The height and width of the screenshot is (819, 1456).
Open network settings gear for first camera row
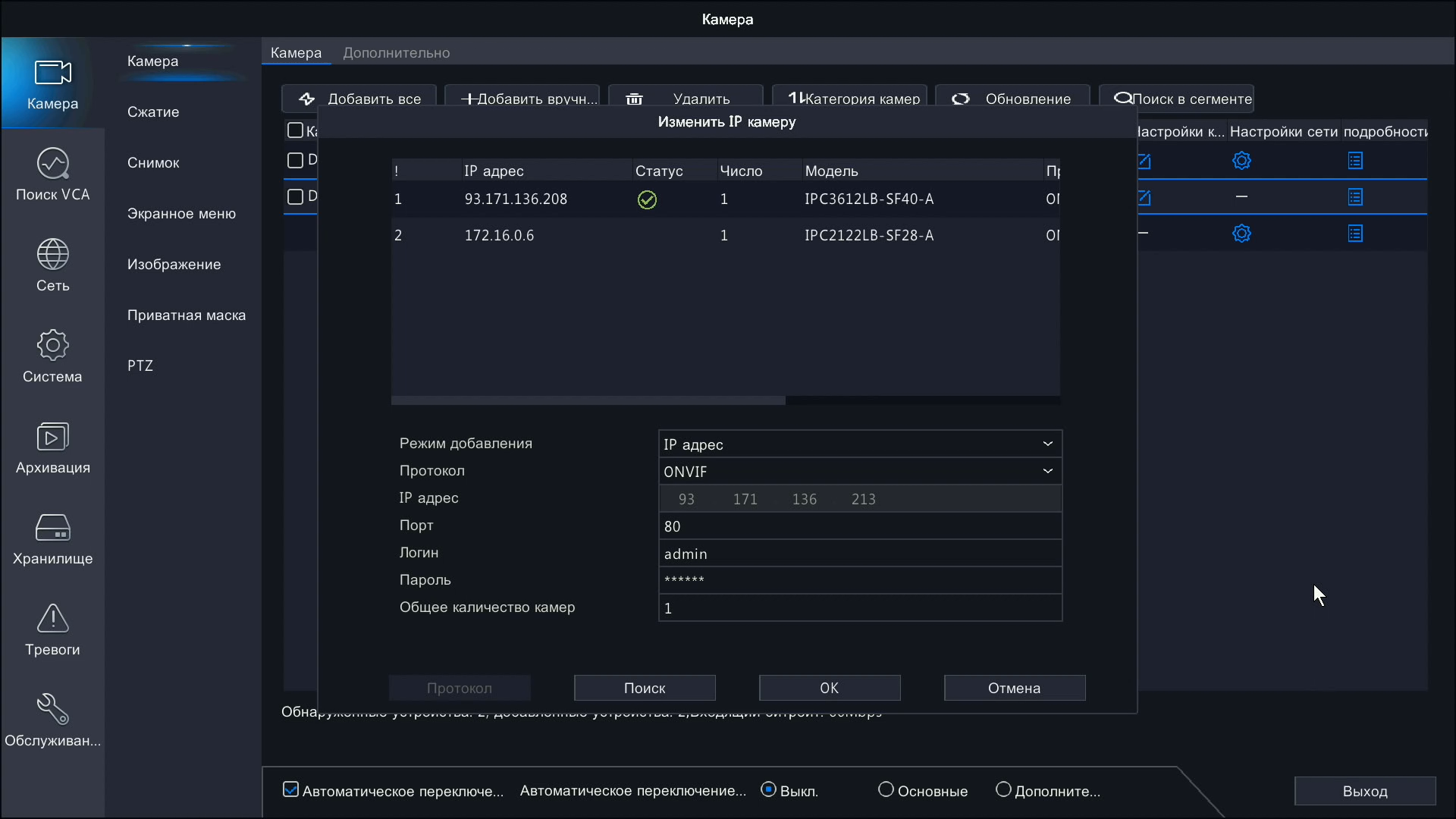point(1241,161)
